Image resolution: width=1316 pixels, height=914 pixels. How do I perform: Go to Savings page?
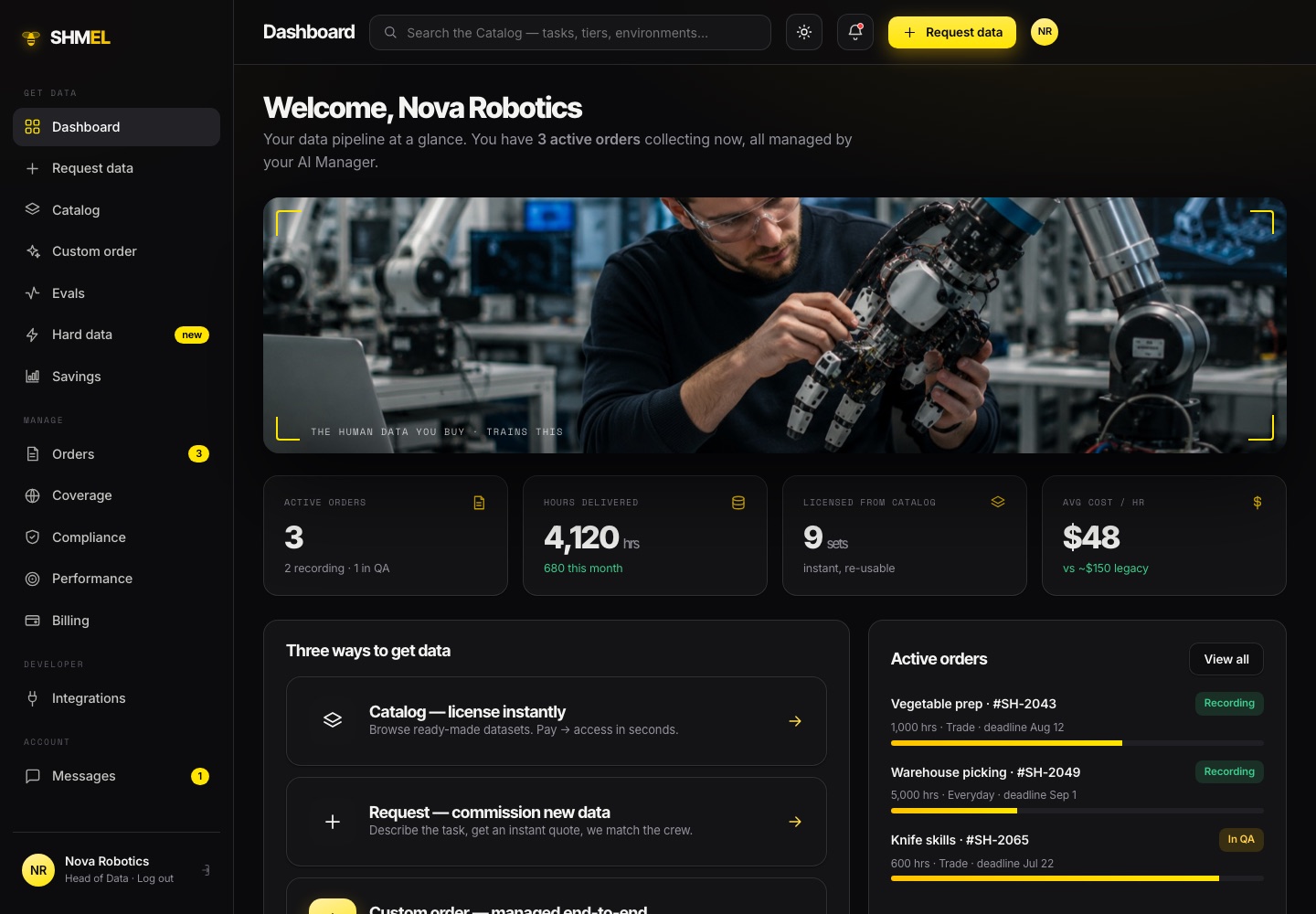tap(116, 377)
